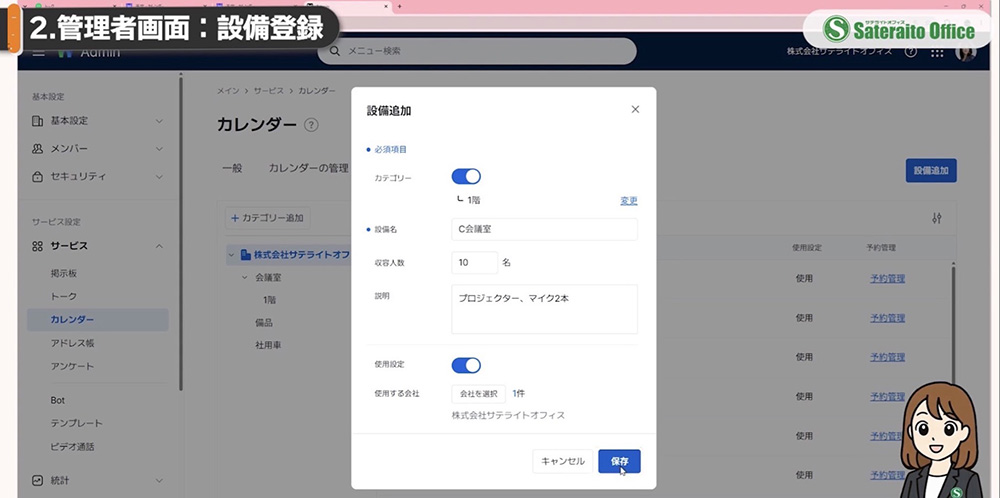Click the 設備名 field containing C会議室

point(544,230)
